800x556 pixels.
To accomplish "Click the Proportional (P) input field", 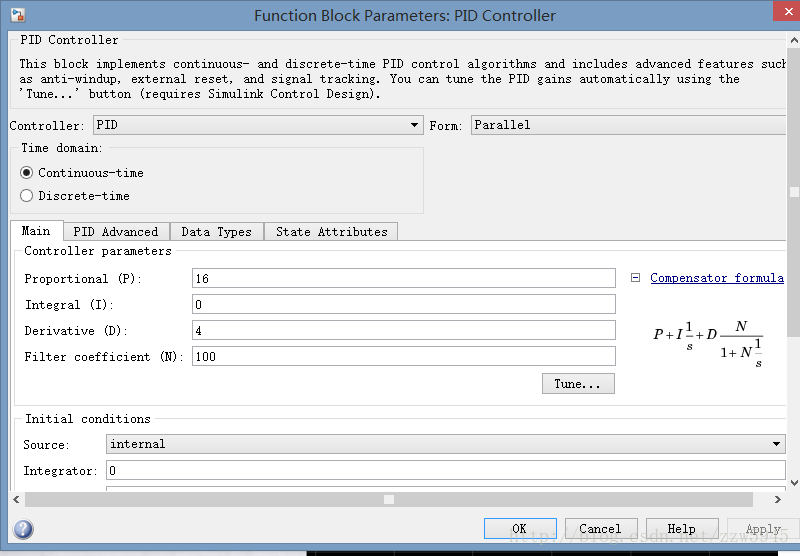I will point(404,279).
